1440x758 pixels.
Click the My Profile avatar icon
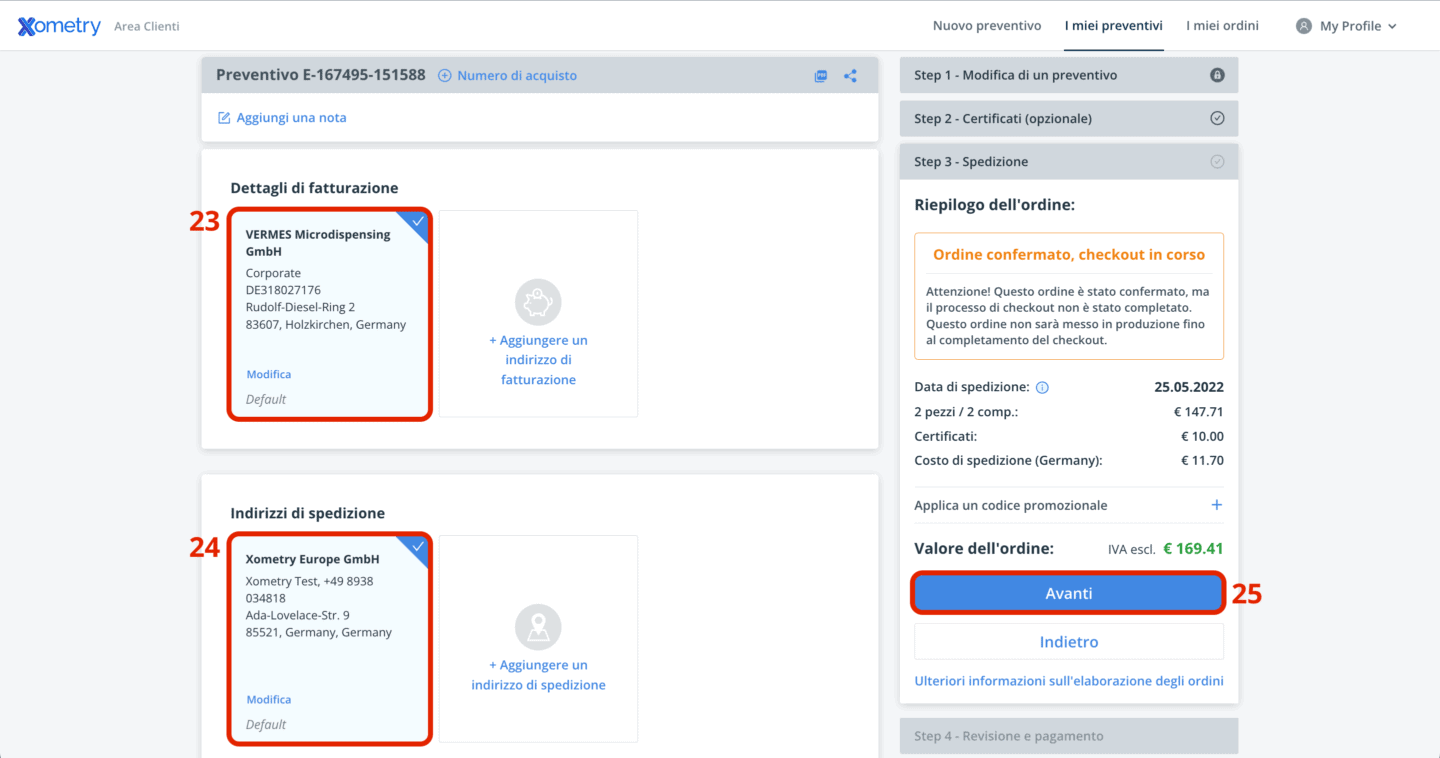point(1303,26)
